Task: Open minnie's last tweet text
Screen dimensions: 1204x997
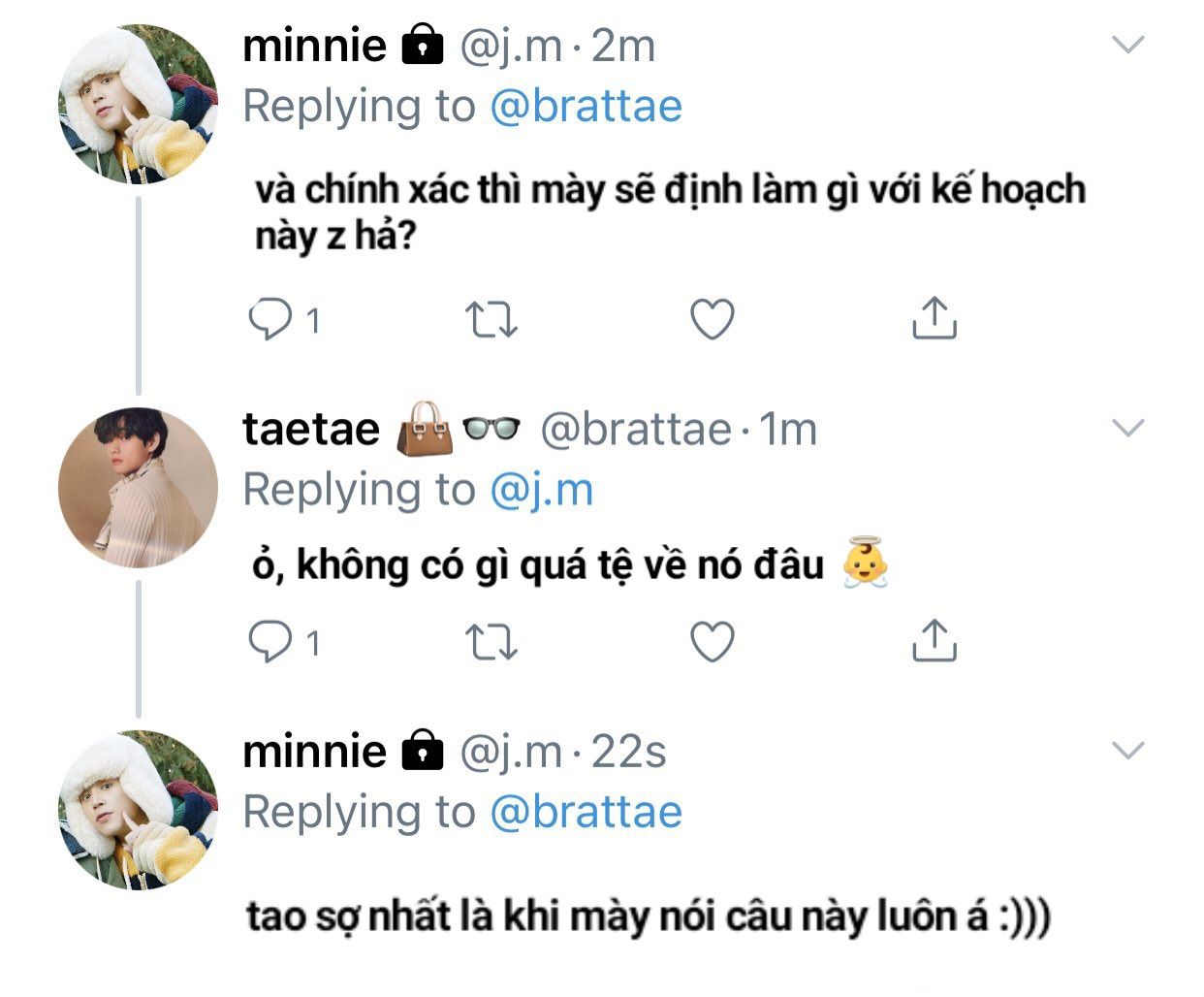Action: 648,916
